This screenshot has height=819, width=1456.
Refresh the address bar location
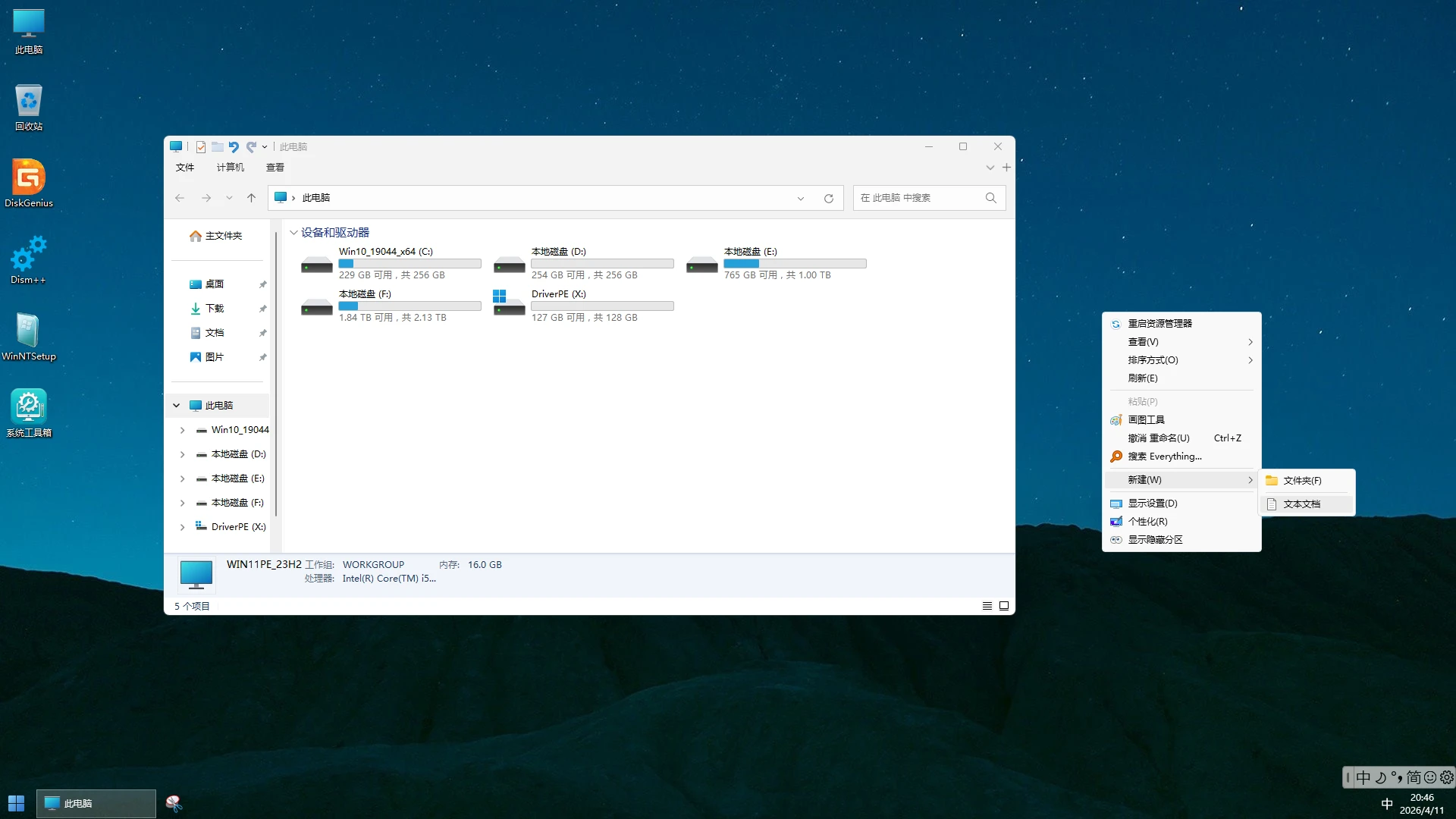point(829,198)
